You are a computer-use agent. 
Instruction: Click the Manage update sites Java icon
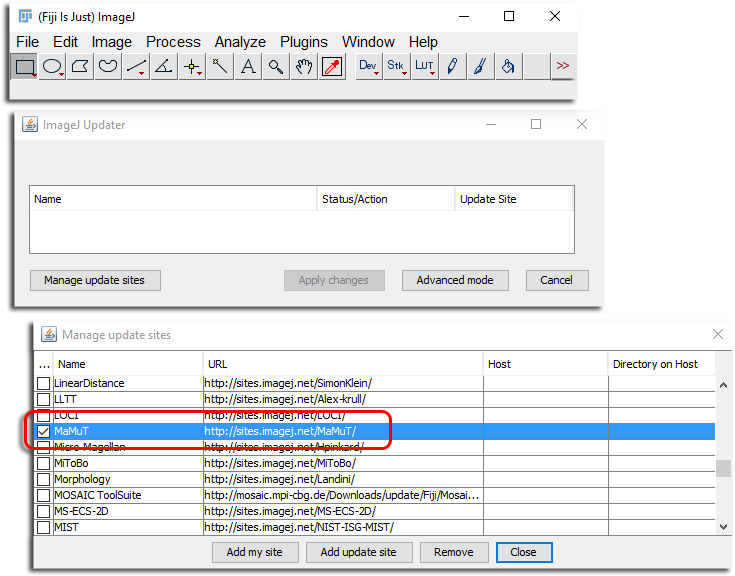tap(49, 334)
